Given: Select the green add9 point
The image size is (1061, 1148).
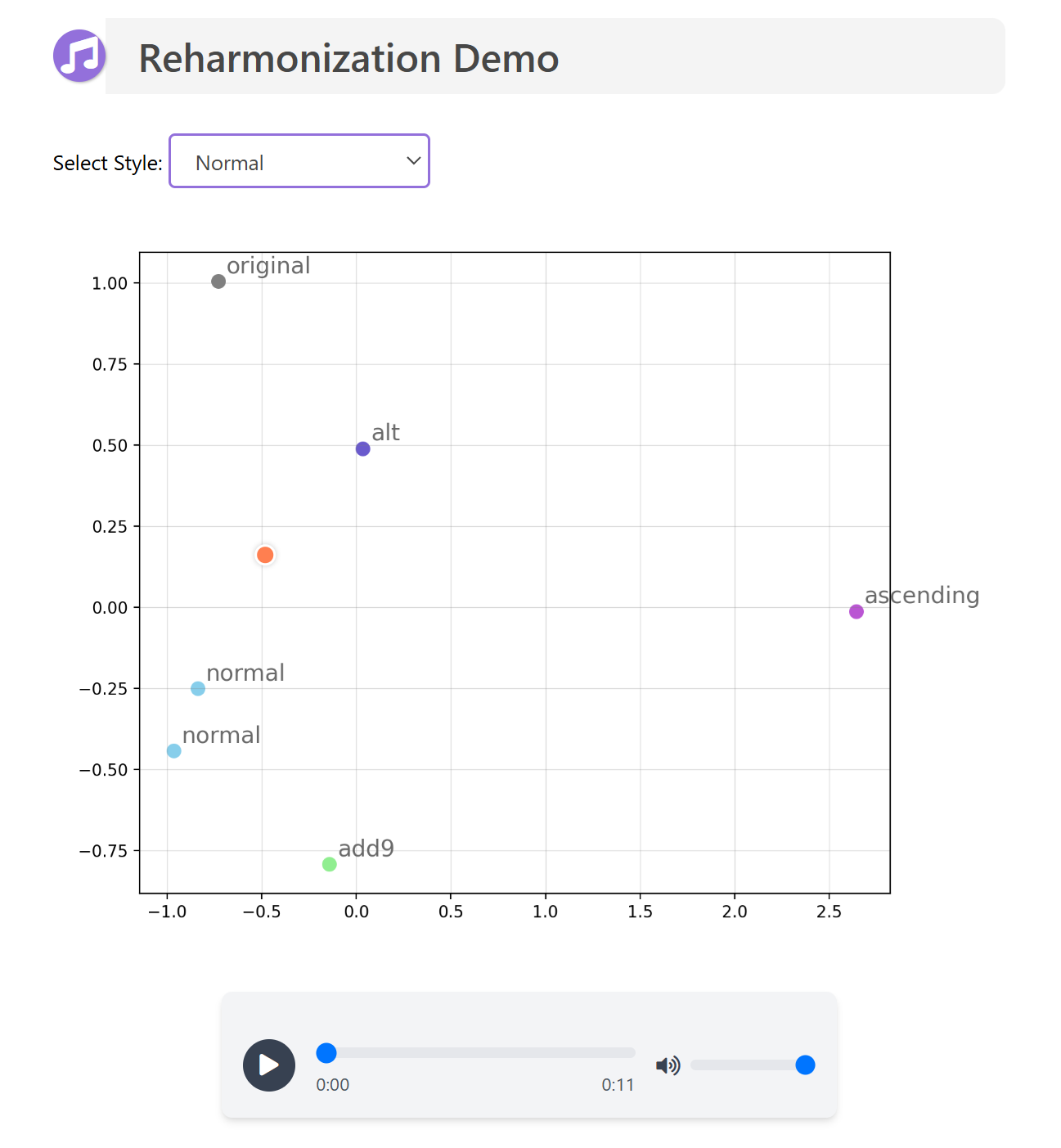Looking at the screenshot, I should click(330, 865).
